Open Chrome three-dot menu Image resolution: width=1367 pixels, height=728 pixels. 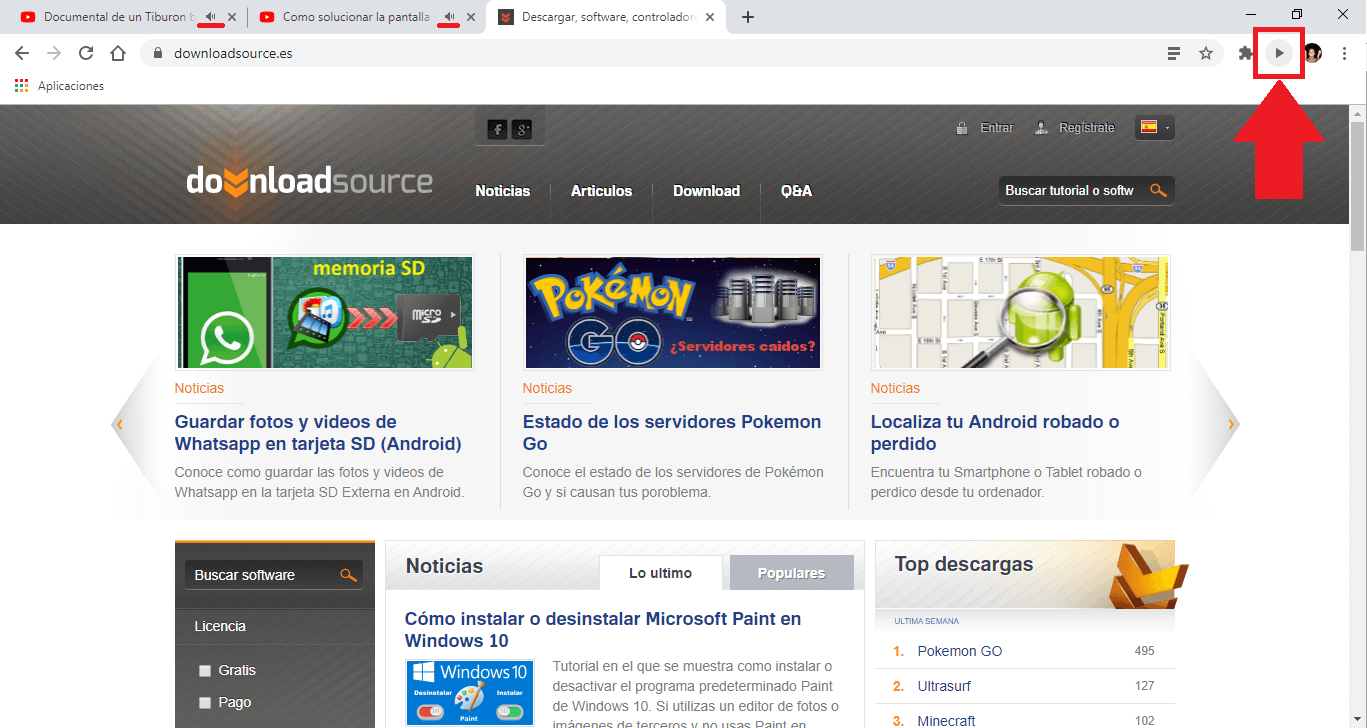(x=1344, y=53)
